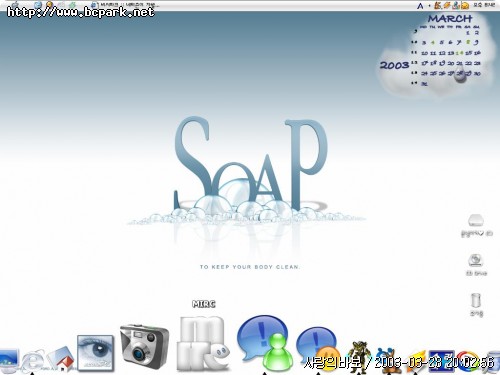The height and width of the screenshot is (375, 500).
Task: Open the colorful ring dock icon
Action: click(468, 362)
